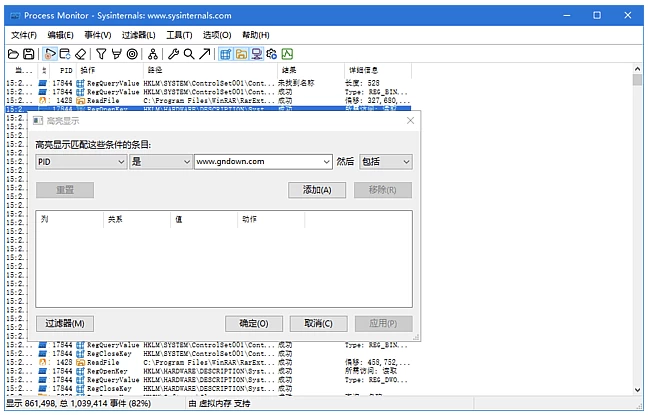Click the Process Monitor title bar app icon
Screen dimensions: 648x415
coord(15,16)
